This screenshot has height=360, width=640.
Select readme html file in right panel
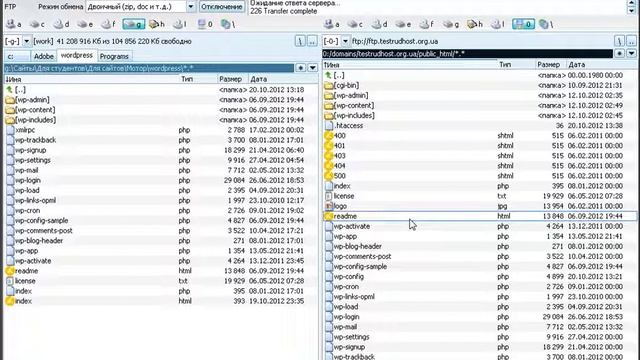(480, 216)
